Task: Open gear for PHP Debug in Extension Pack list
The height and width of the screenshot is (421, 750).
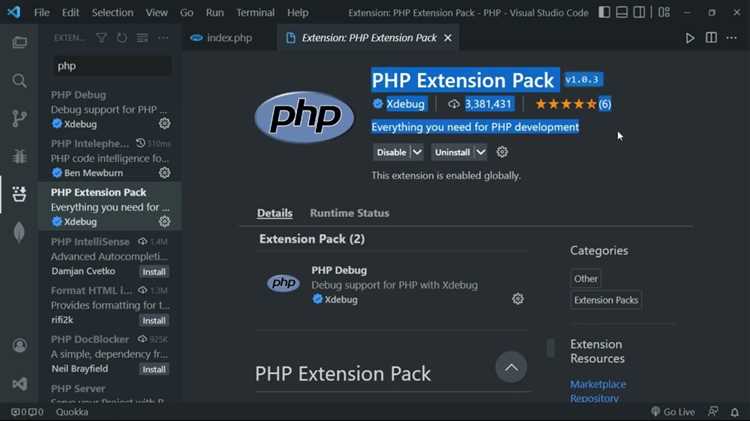Action: point(518,299)
